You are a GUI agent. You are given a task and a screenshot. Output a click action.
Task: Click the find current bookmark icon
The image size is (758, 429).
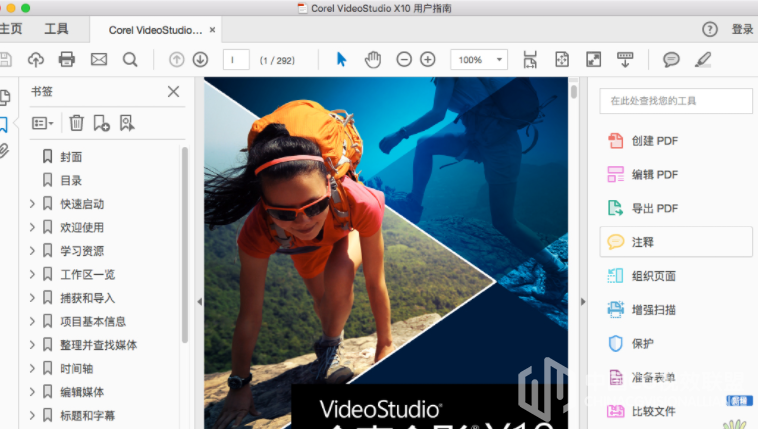127,123
